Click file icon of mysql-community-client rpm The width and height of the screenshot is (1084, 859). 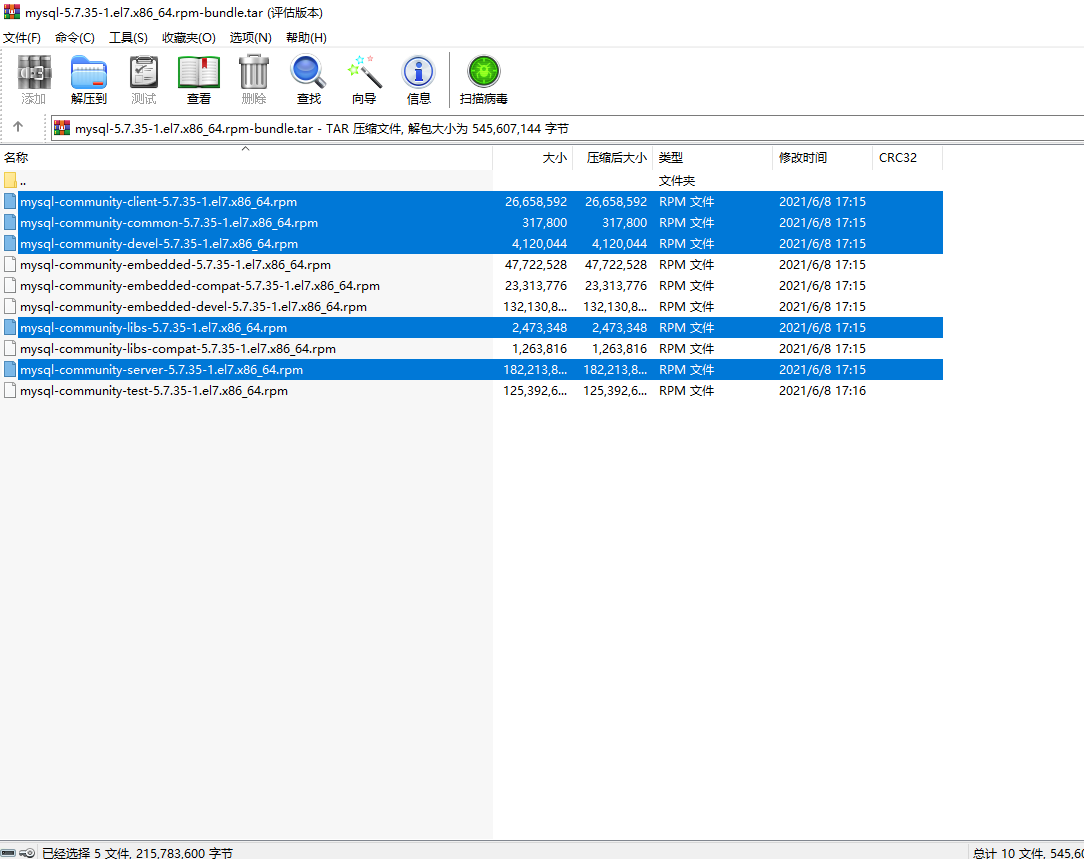[10, 201]
